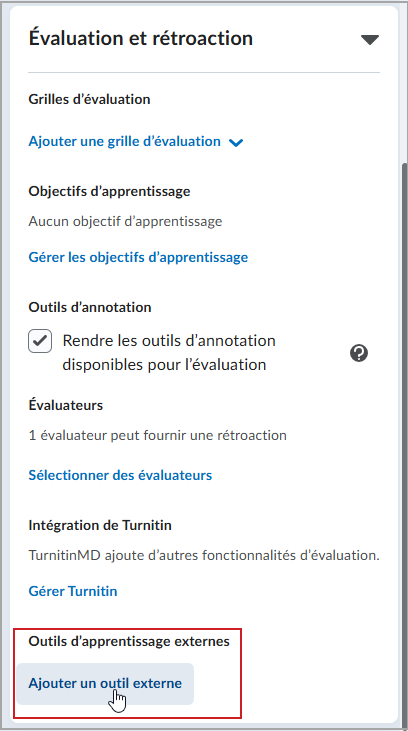This screenshot has width=408, height=731.
Task: Click the Évaluation et rétroaction heading
Action: [141, 38]
